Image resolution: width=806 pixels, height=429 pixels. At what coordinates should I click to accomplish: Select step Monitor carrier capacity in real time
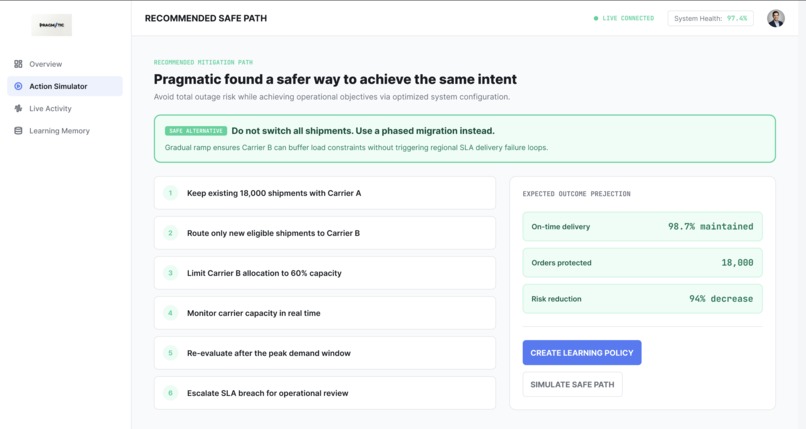point(325,313)
